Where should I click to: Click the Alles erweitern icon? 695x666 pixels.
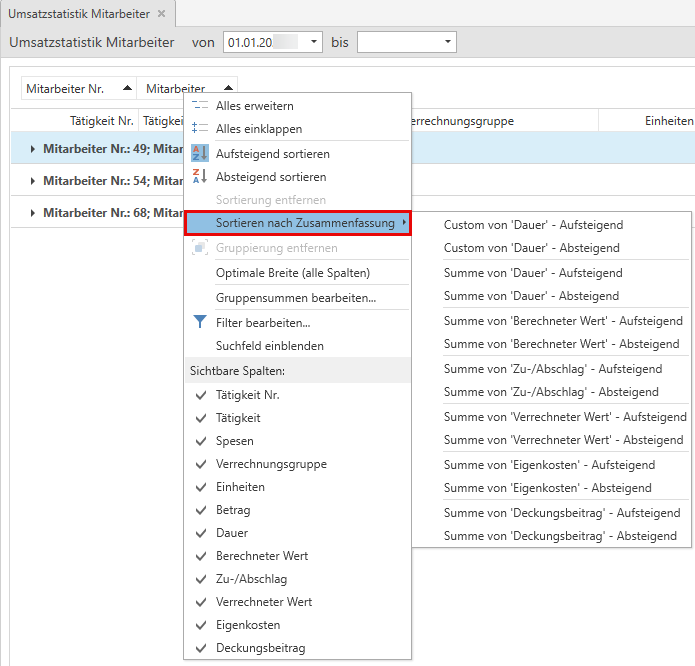(200, 105)
